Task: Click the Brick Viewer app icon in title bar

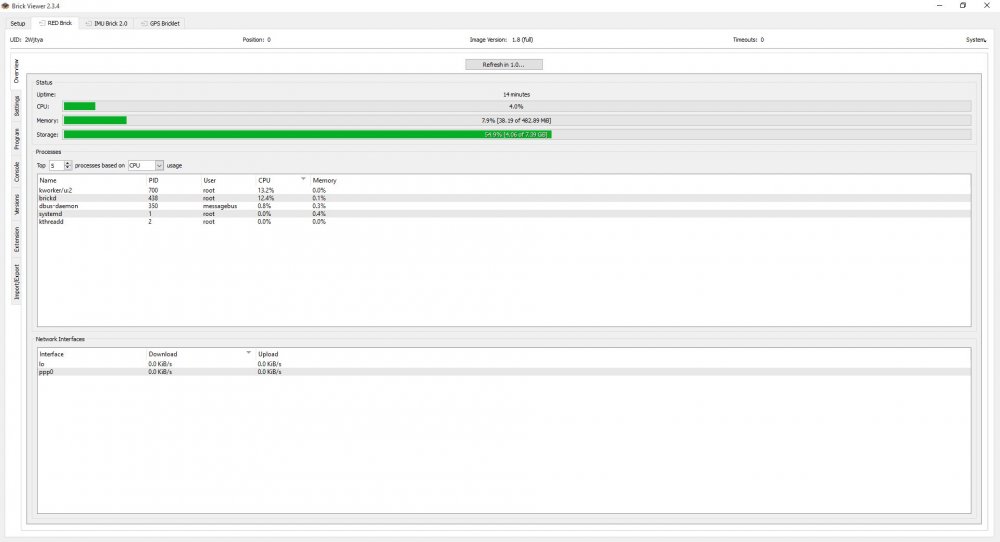Action: pos(5,5)
